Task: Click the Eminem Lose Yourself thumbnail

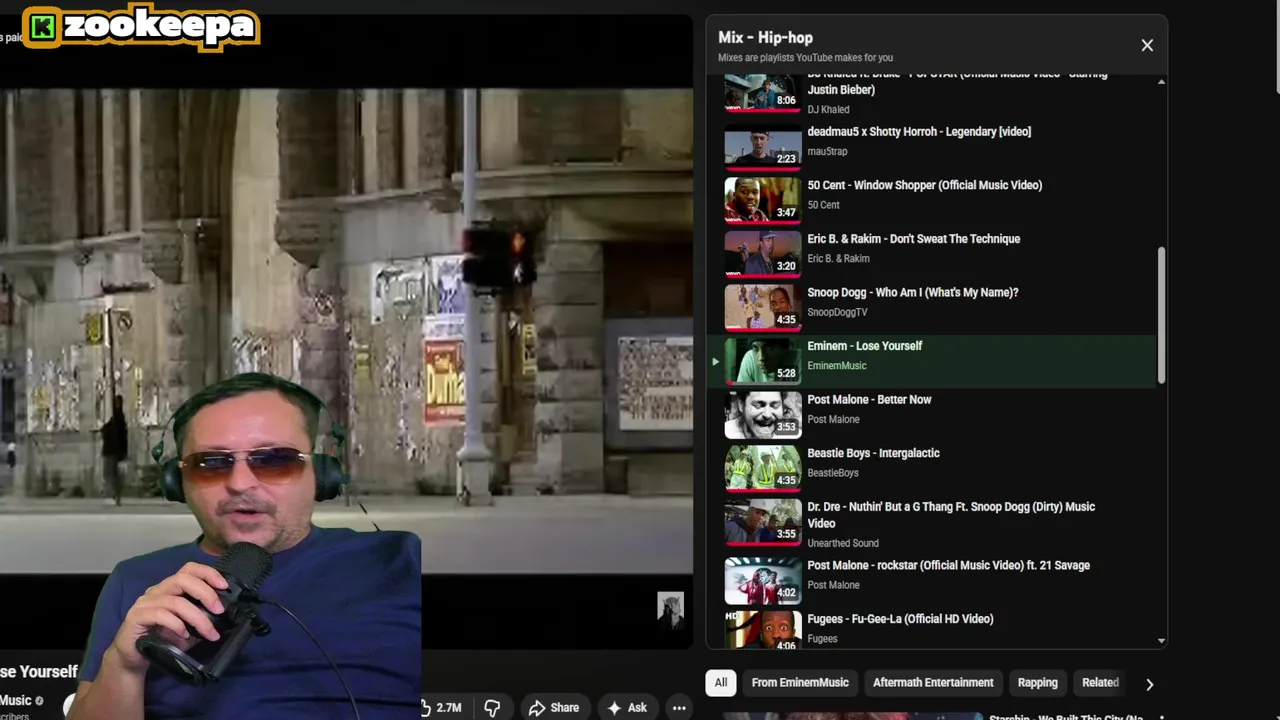Action: pyautogui.click(x=763, y=361)
